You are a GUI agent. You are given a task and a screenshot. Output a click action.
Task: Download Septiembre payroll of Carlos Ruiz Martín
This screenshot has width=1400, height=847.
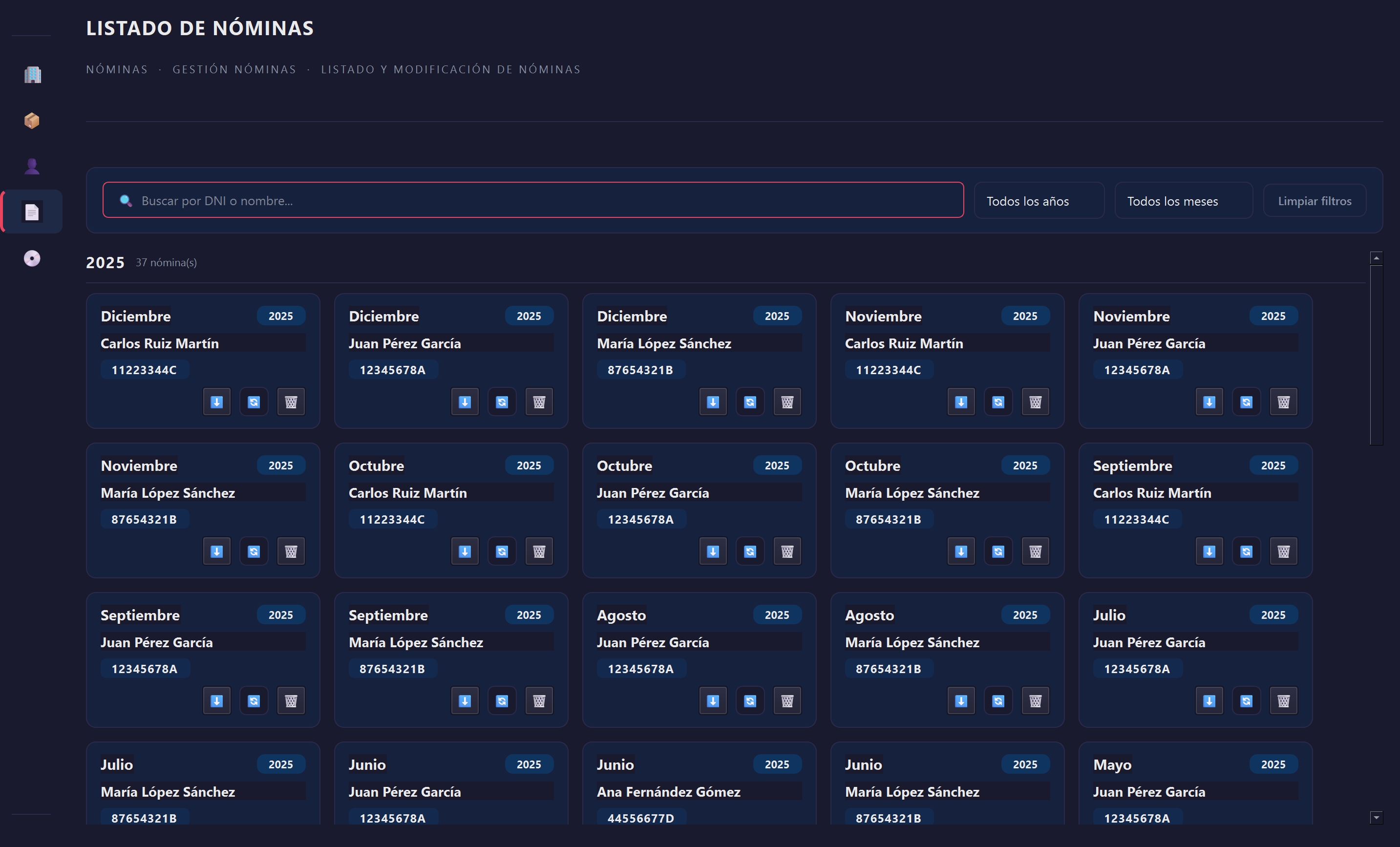pos(1209,551)
